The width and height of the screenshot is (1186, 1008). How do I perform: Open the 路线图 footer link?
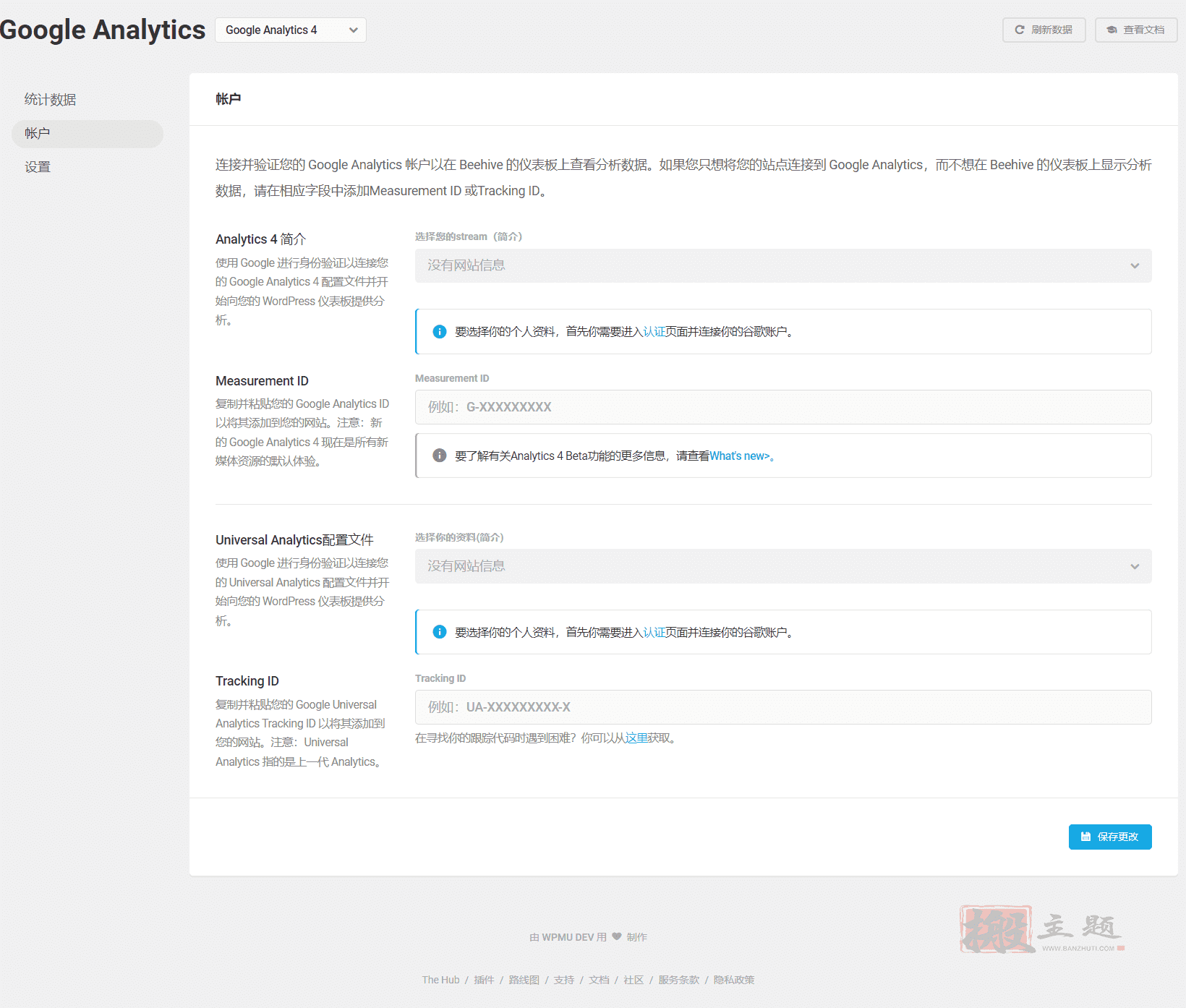click(x=524, y=980)
